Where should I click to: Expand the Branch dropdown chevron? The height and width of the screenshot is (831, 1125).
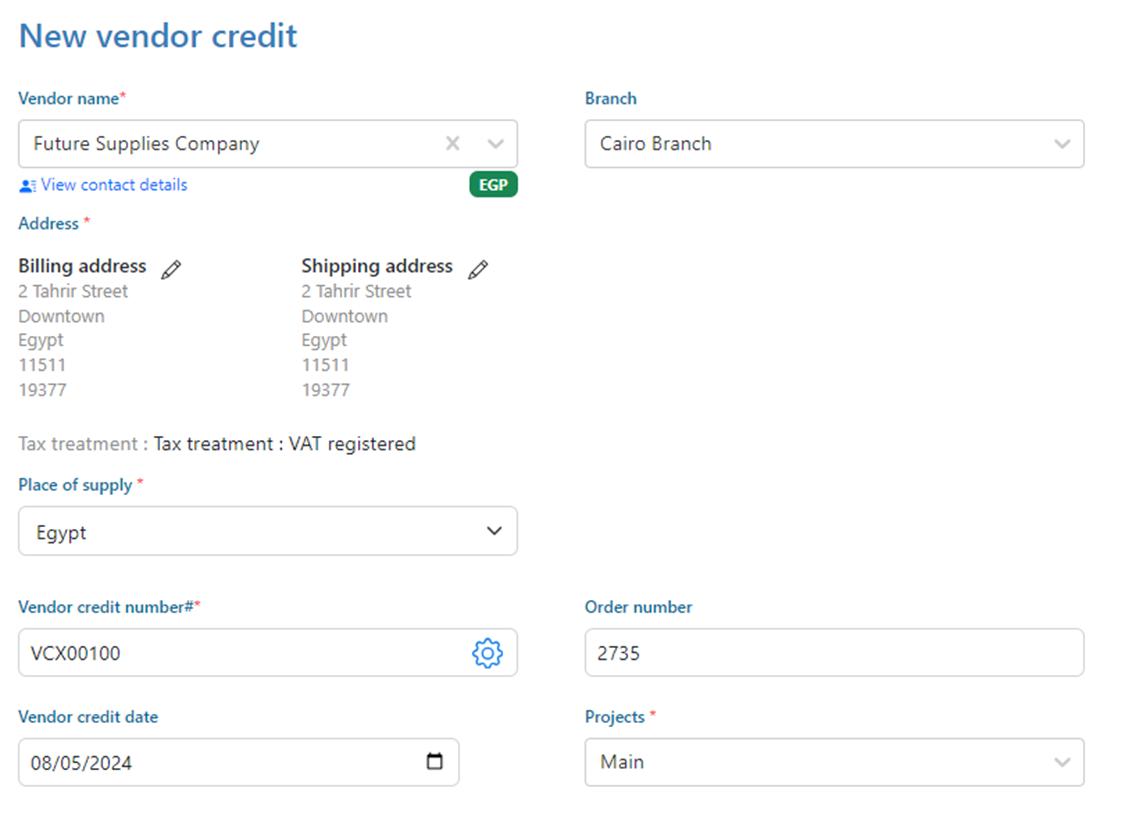click(x=1062, y=144)
